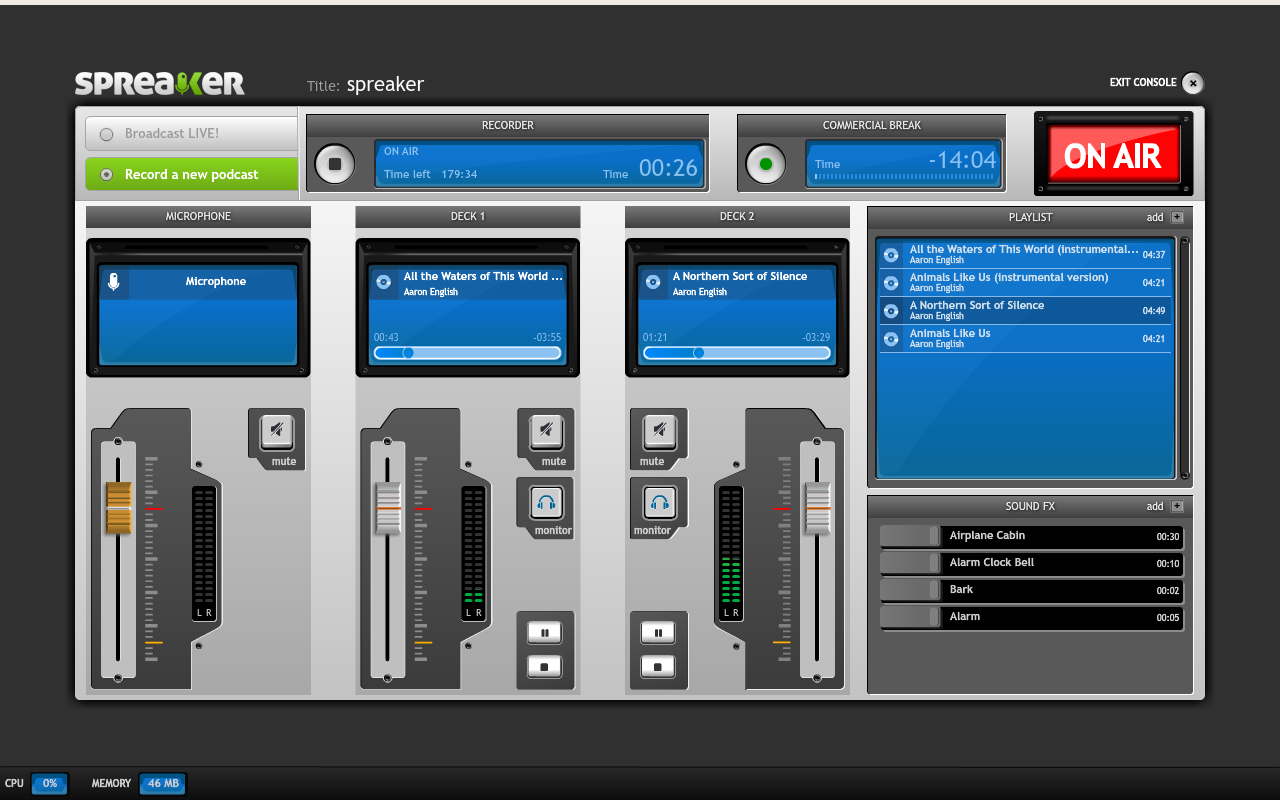Click the playlist scrollbar
Viewport: 1280px width, 800px height.
click(1185, 358)
